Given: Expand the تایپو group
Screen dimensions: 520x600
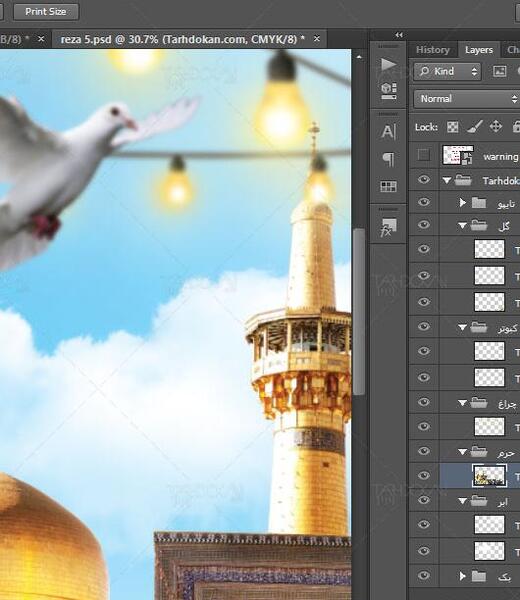Looking at the screenshot, I should [462, 202].
